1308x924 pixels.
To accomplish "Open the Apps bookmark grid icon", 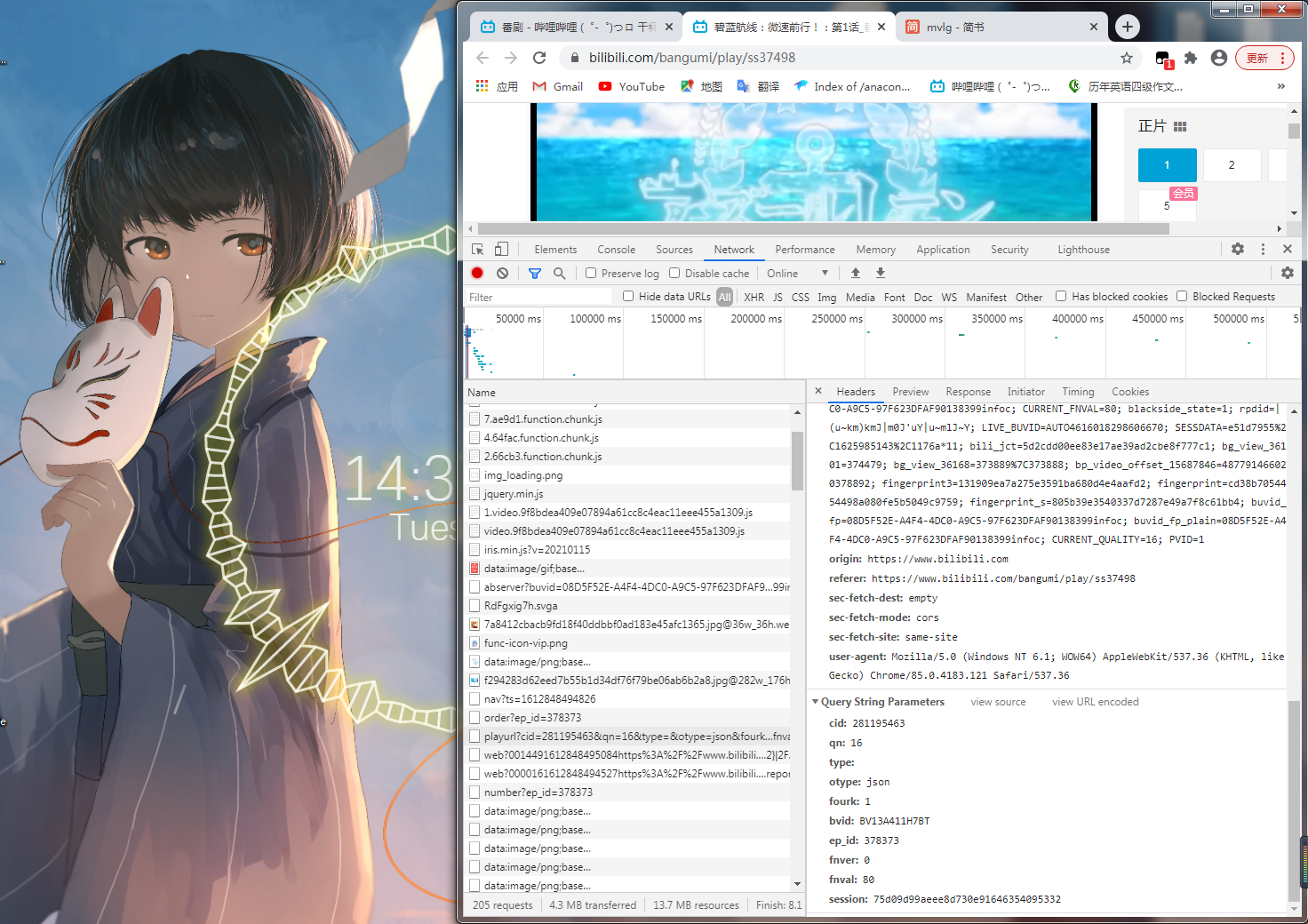I will pyautogui.click(x=483, y=86).
